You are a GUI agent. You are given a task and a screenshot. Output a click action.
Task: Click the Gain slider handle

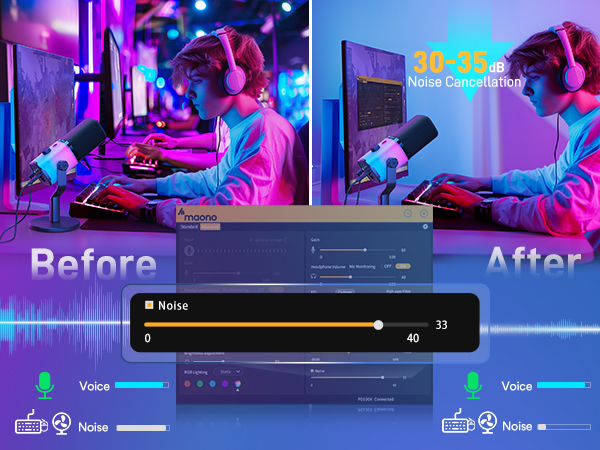[x=364, y=250]
